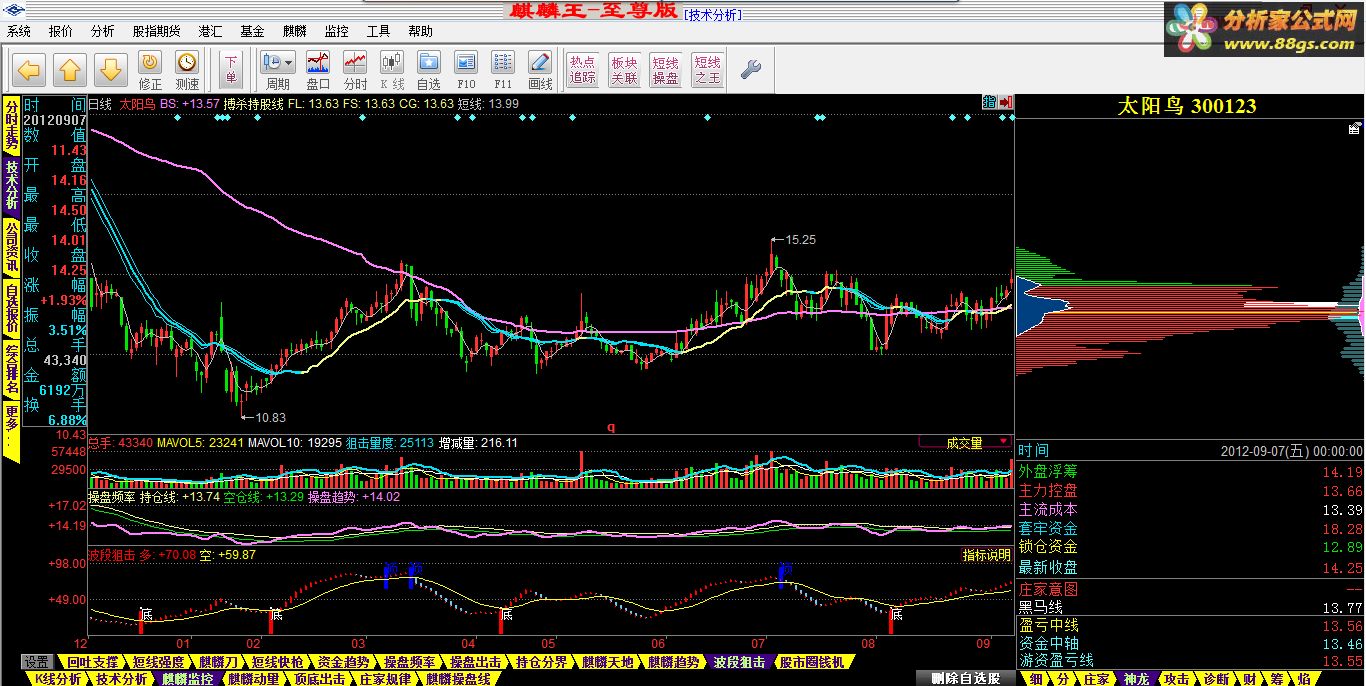Click the down arrow toolbar icon

110,70
